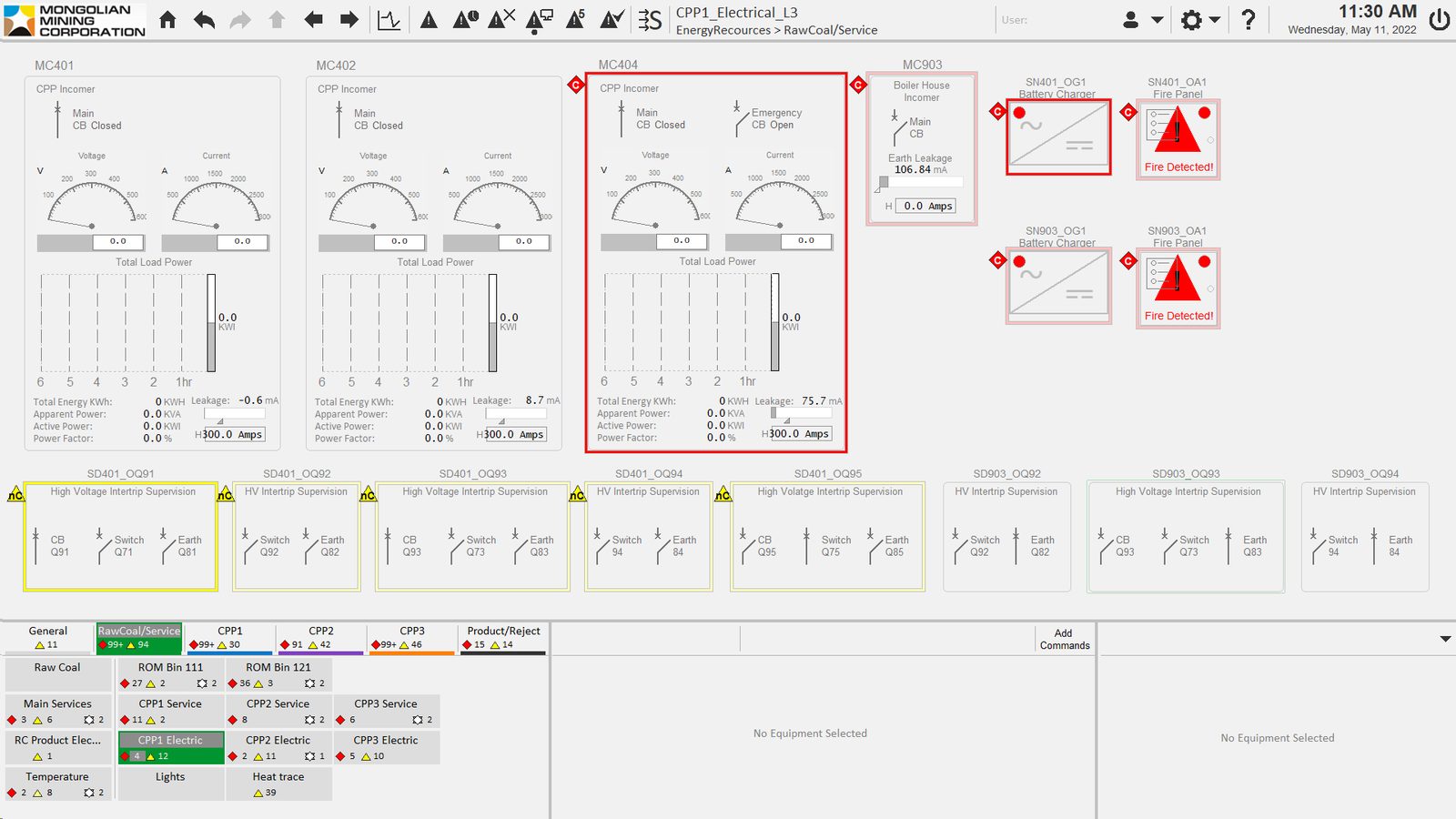The image size is (1456, 819).
Task: Click the back (undo) arrow icon
Action: click(205, 19)
